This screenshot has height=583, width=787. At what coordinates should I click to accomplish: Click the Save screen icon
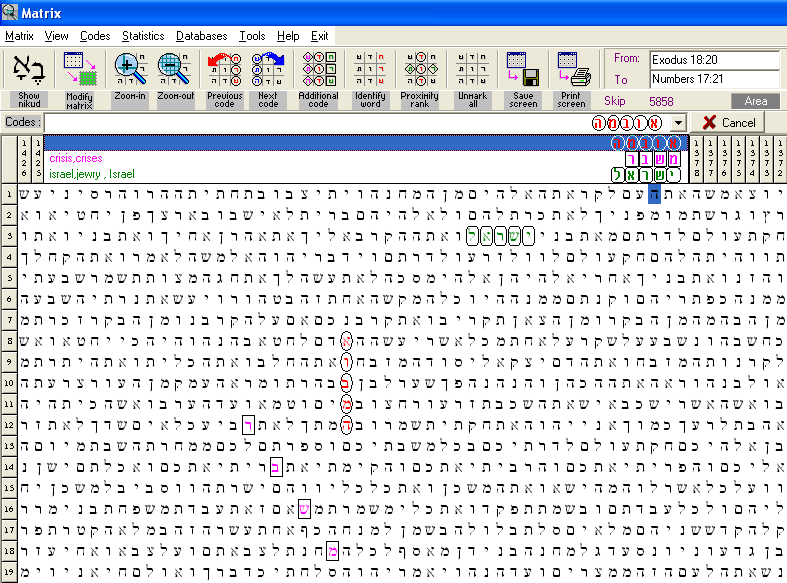click(523, 70)
